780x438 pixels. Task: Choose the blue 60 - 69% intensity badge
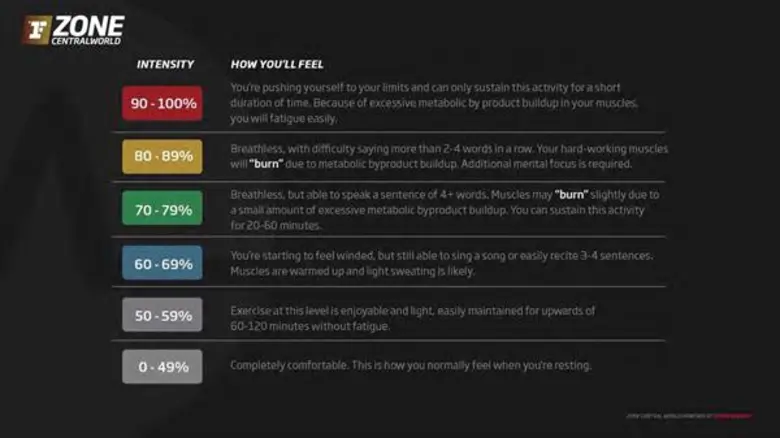tap(162, 263)
